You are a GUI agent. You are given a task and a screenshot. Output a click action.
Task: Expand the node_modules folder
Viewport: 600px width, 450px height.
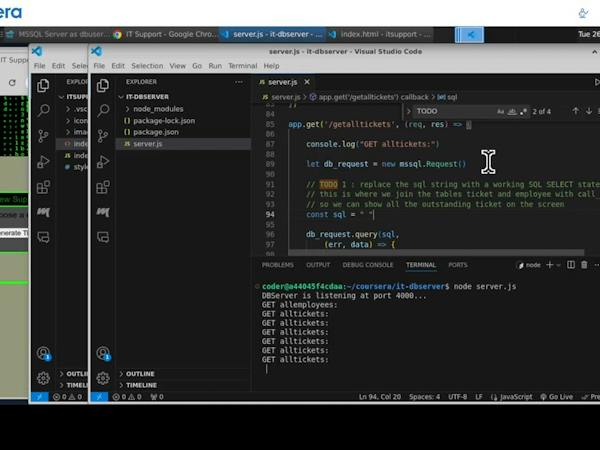(158, 109)
